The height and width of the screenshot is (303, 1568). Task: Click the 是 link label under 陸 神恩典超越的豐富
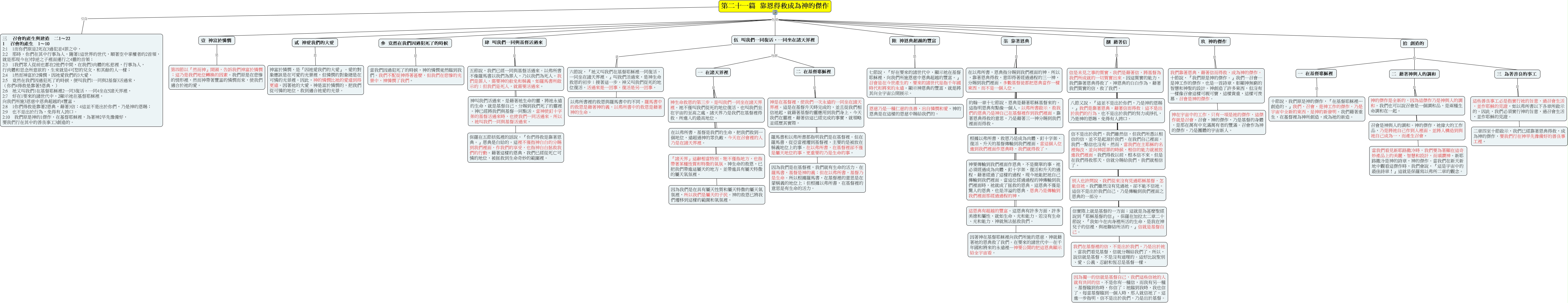pos(914,57)
